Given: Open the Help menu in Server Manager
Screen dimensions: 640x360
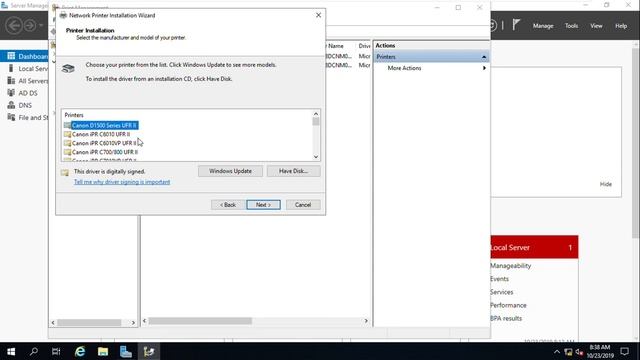Looking at the screenshot, I should [x=621, y=26].
